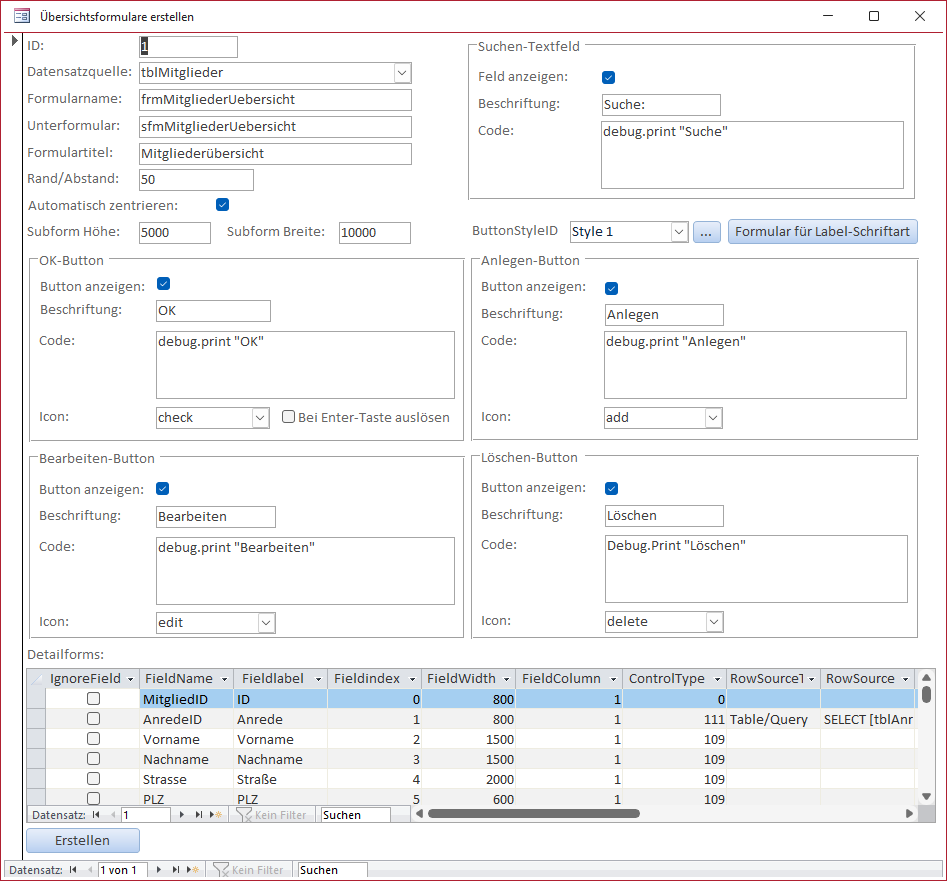Click new record icon in main form navigator

coord(192,870)
